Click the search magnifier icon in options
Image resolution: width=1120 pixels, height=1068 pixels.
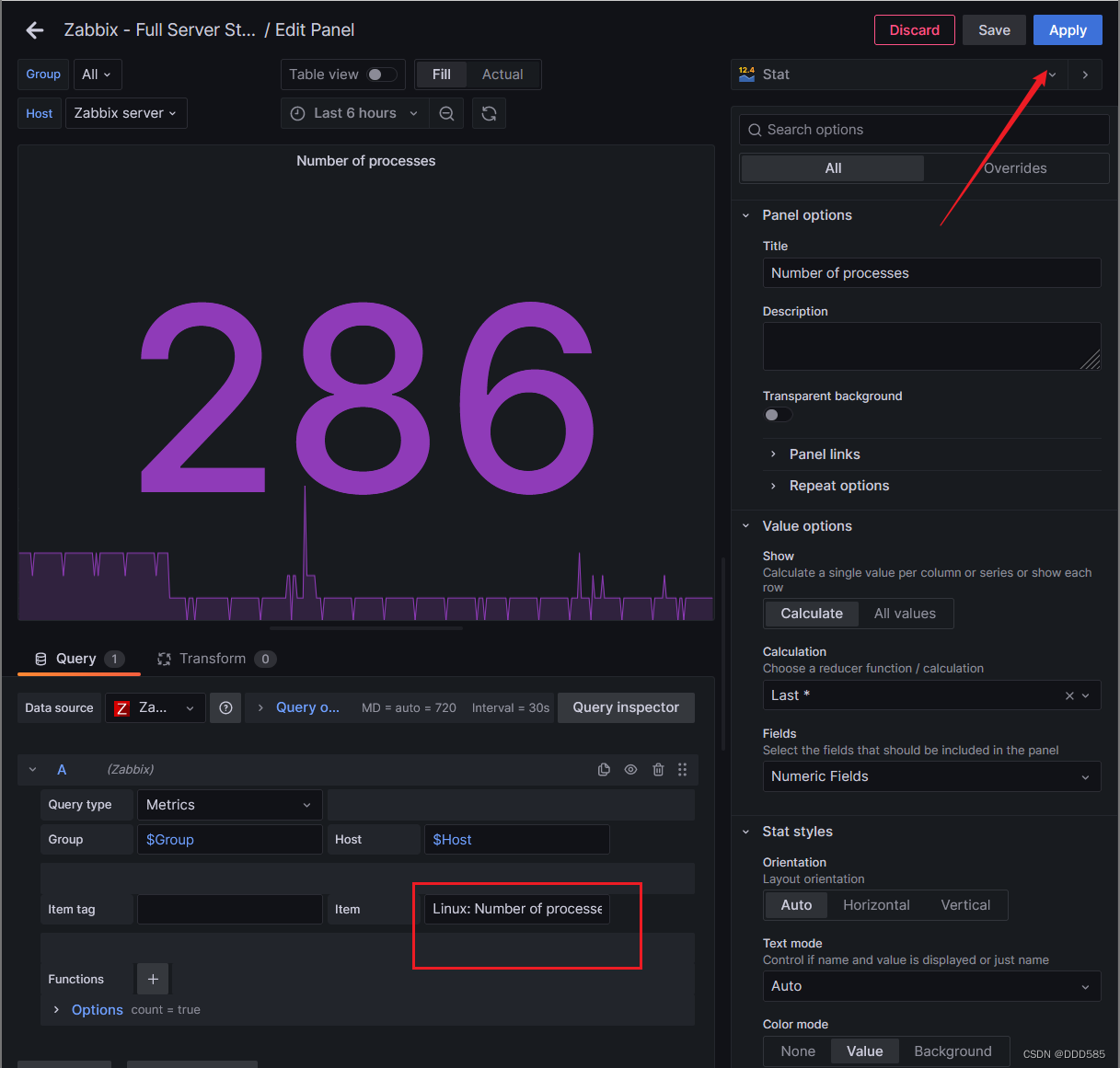point(755,130)
